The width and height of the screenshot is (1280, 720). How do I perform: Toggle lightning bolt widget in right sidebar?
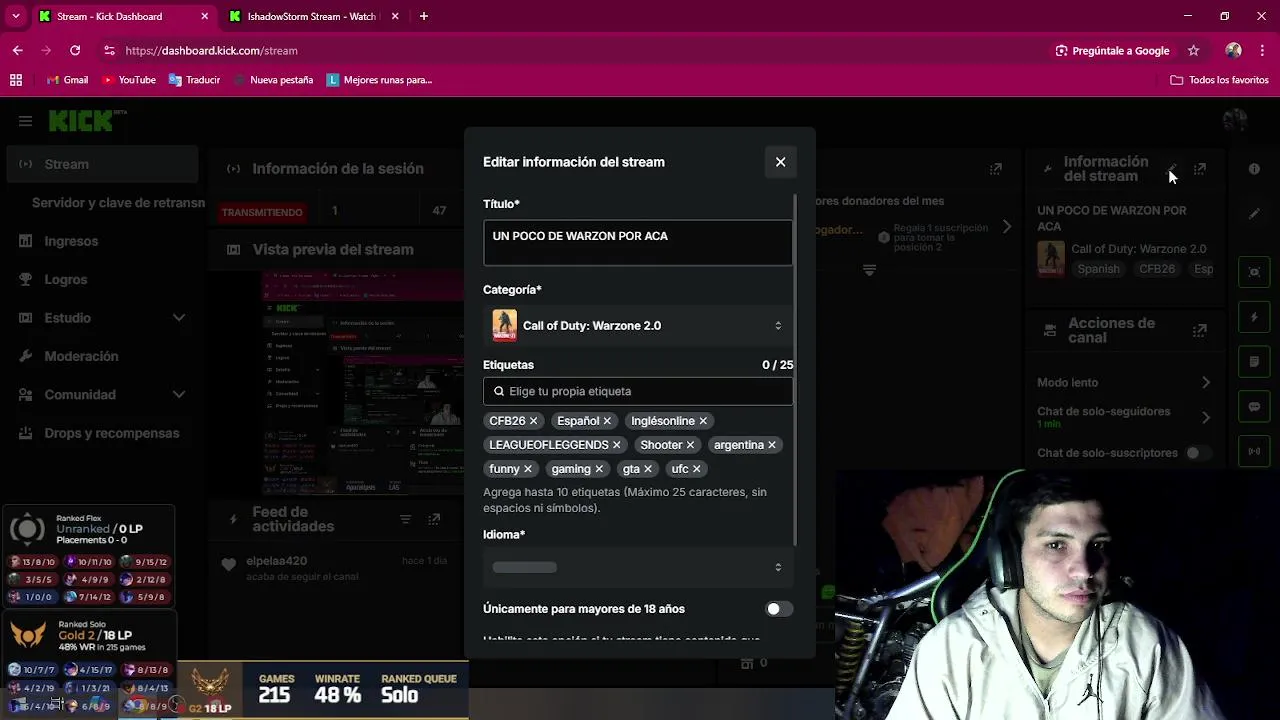tap(1254, 317)
